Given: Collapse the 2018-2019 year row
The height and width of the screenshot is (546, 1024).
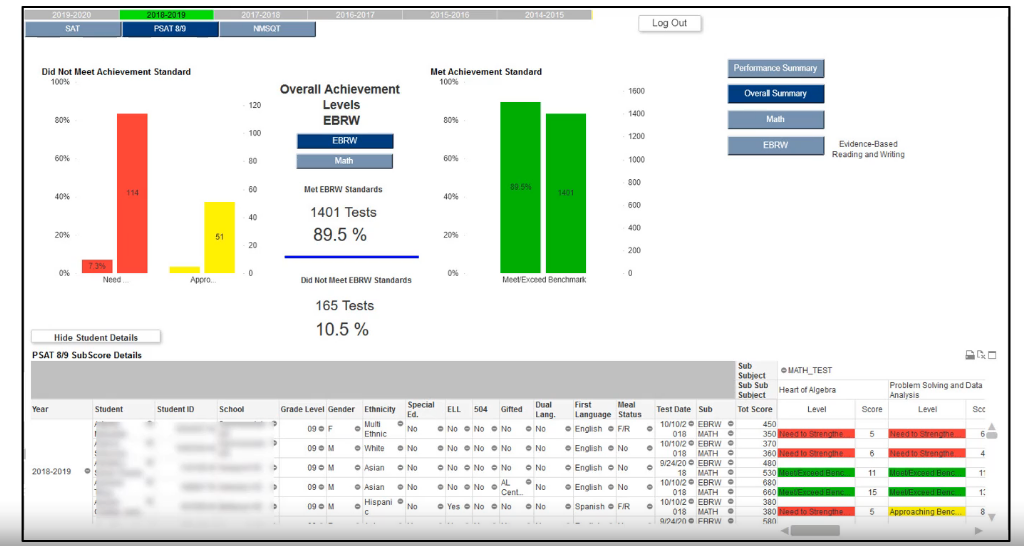Looking at the screenshot, I should click(x=87, y=471).
